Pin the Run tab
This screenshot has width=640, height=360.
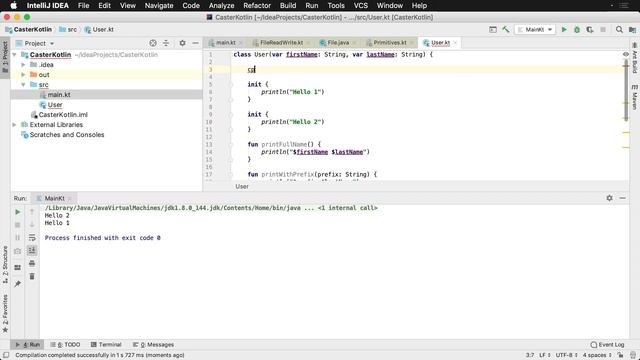pyautogui.click(x=18, y=283)
